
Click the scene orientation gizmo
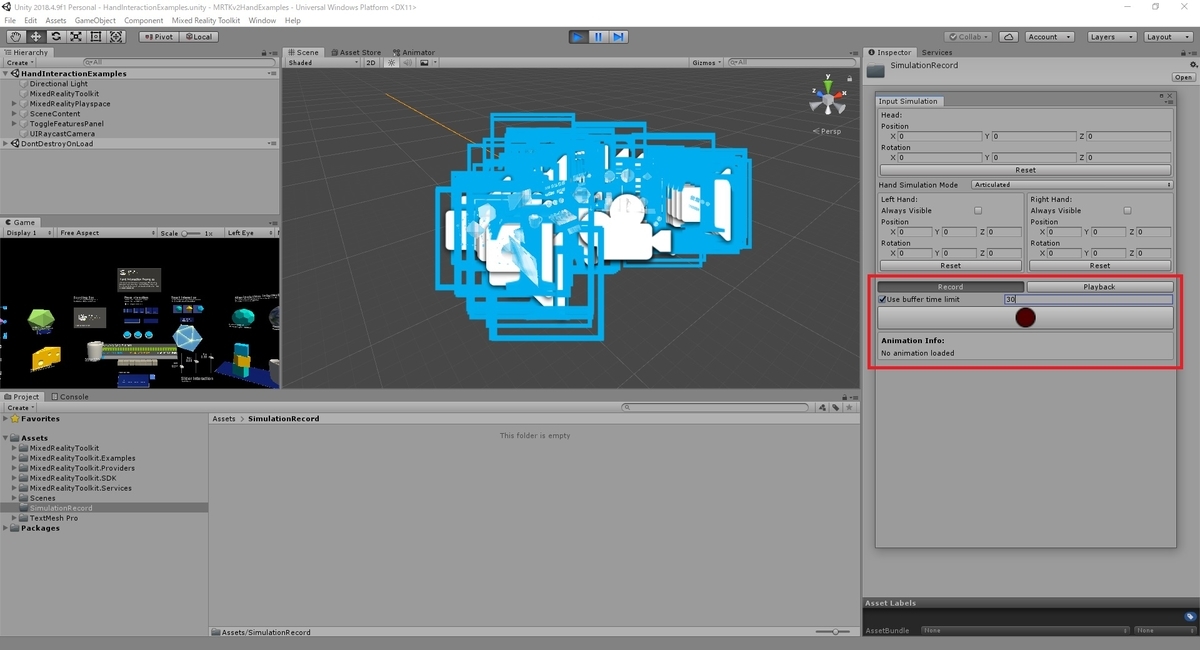[827, 98]
